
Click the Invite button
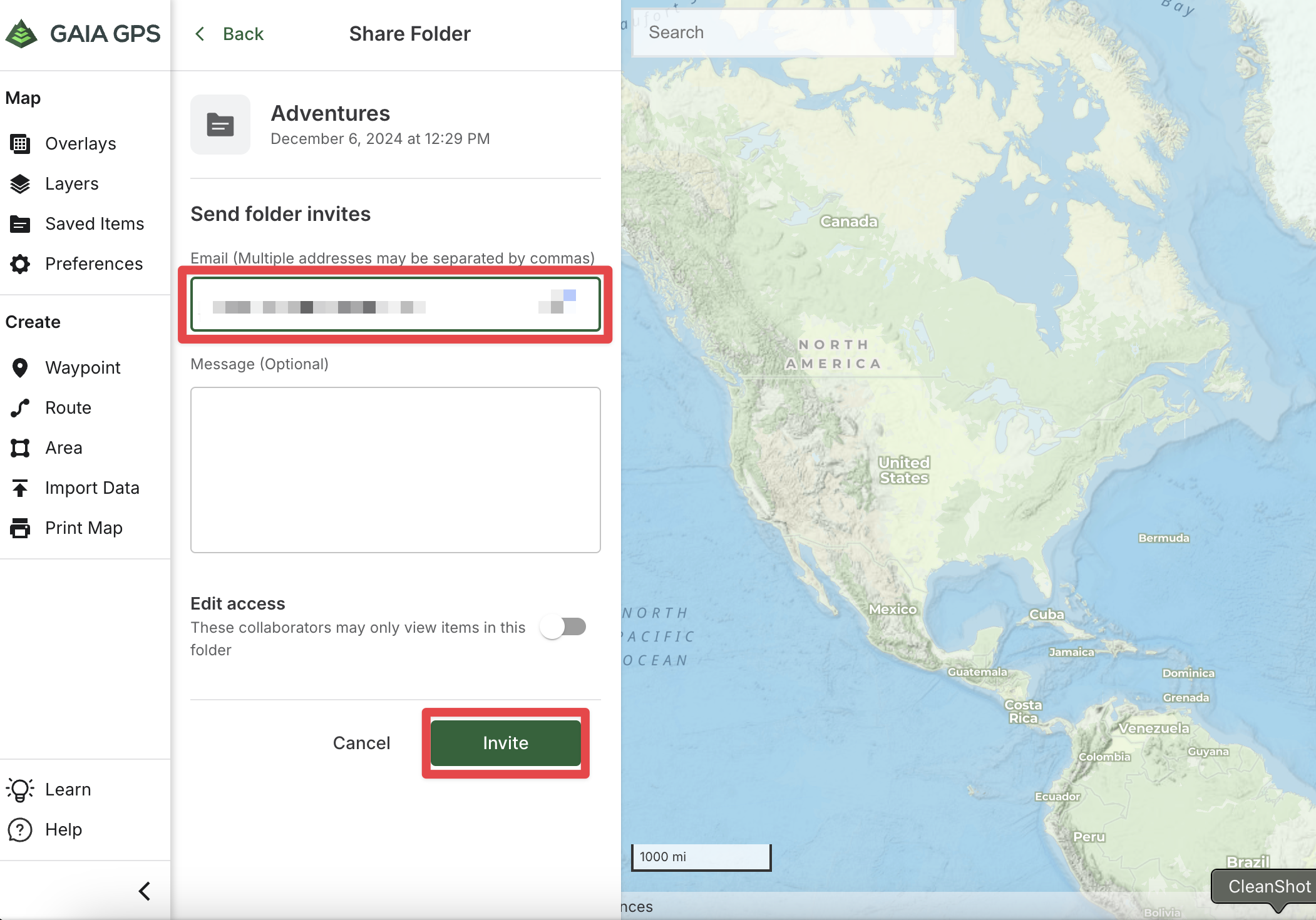[506, 743]
